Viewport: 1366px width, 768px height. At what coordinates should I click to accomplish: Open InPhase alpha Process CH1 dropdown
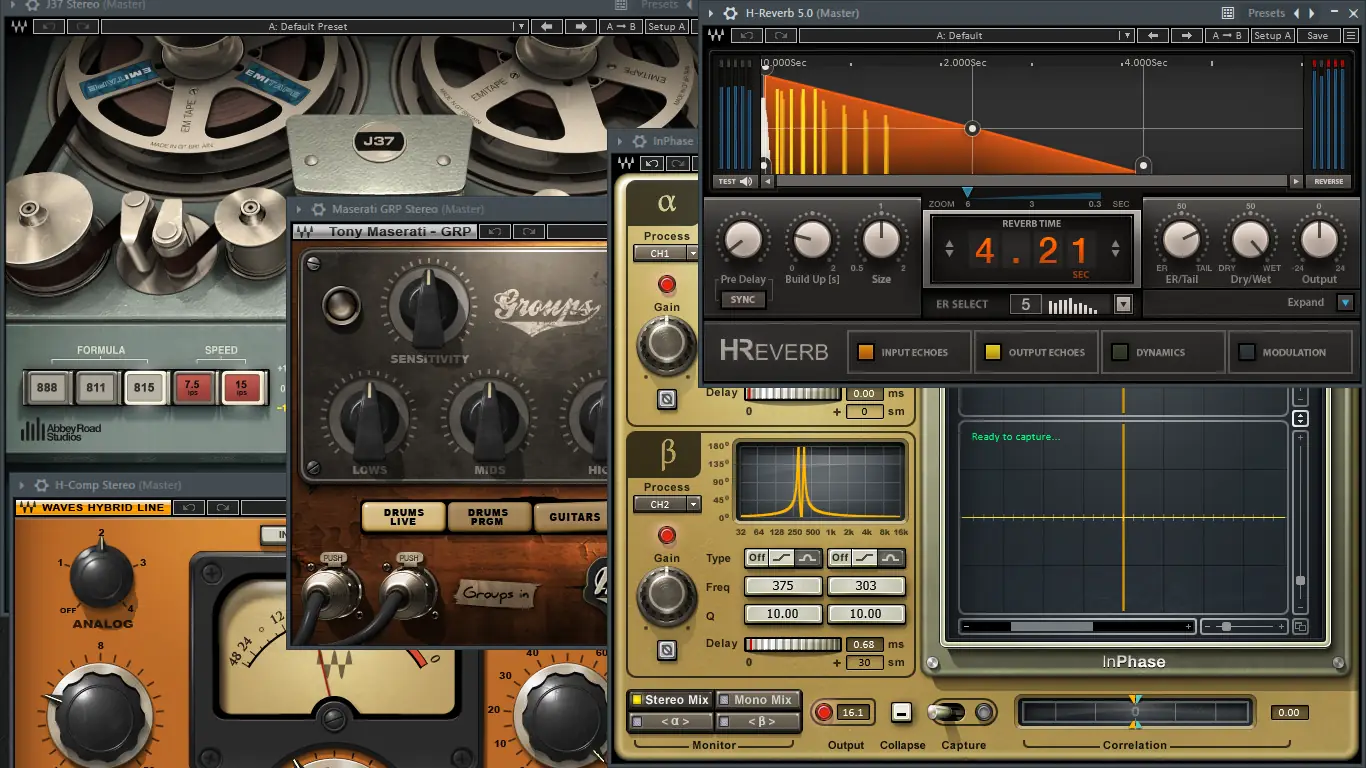pos(667,253)
